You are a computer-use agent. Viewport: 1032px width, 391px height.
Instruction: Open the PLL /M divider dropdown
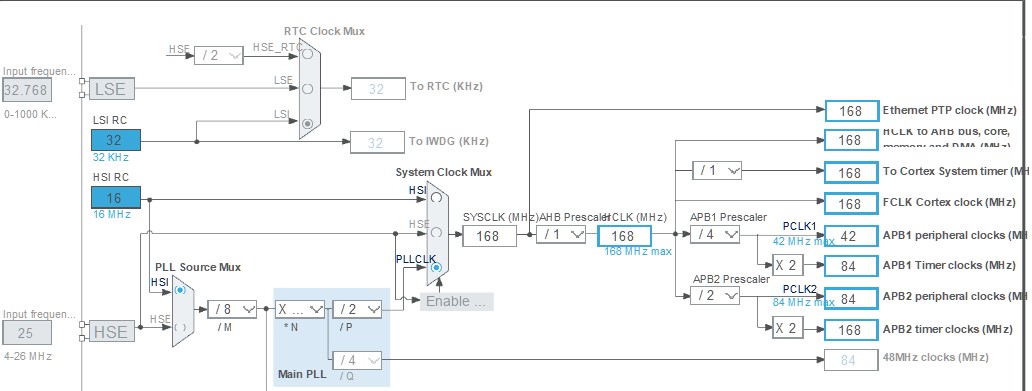232,309
